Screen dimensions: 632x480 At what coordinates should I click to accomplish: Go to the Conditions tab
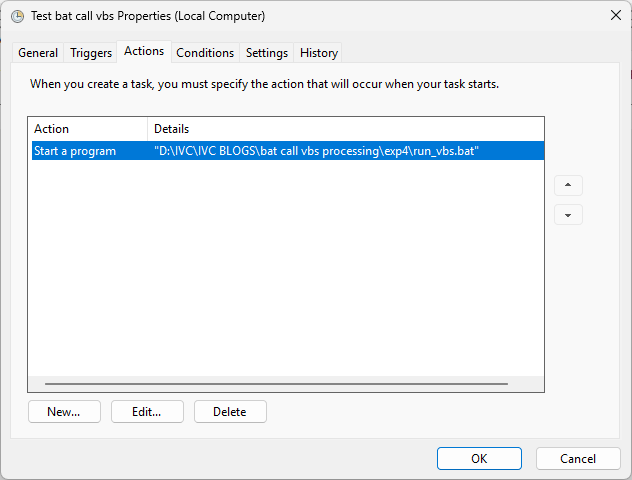(205, 53)
